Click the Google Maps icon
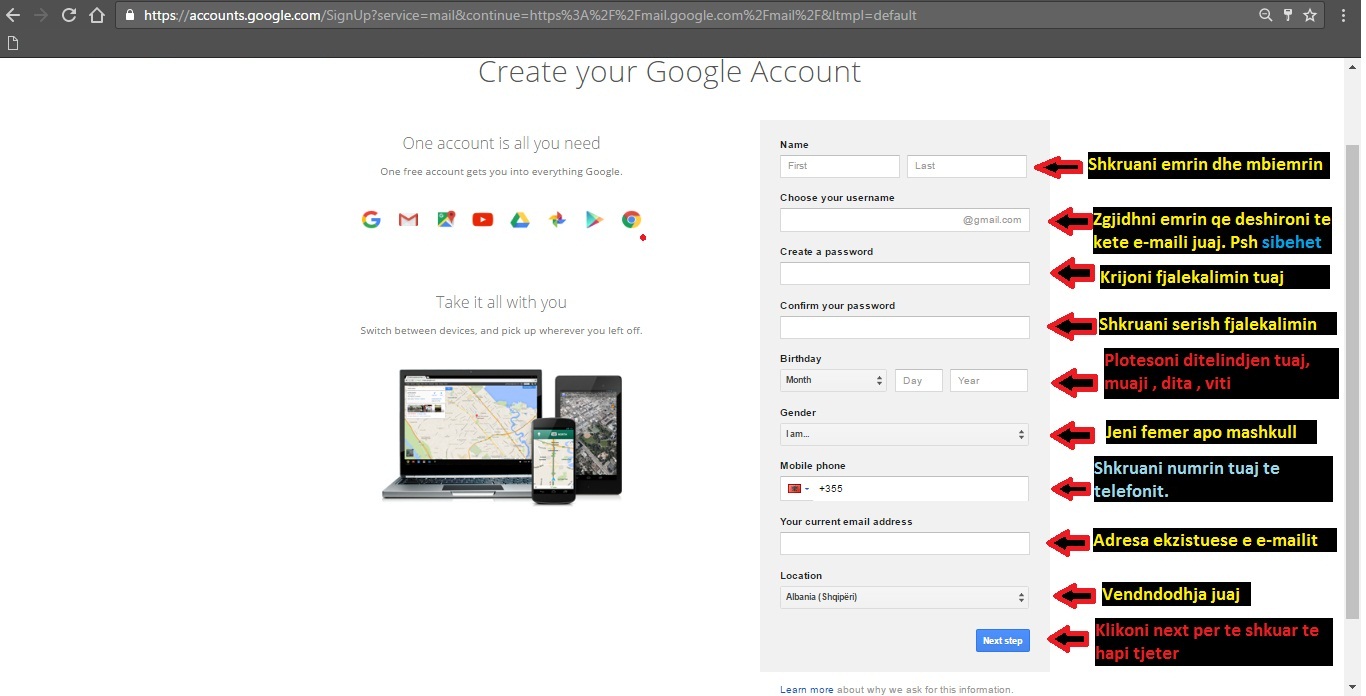 (x=446, y=219)
